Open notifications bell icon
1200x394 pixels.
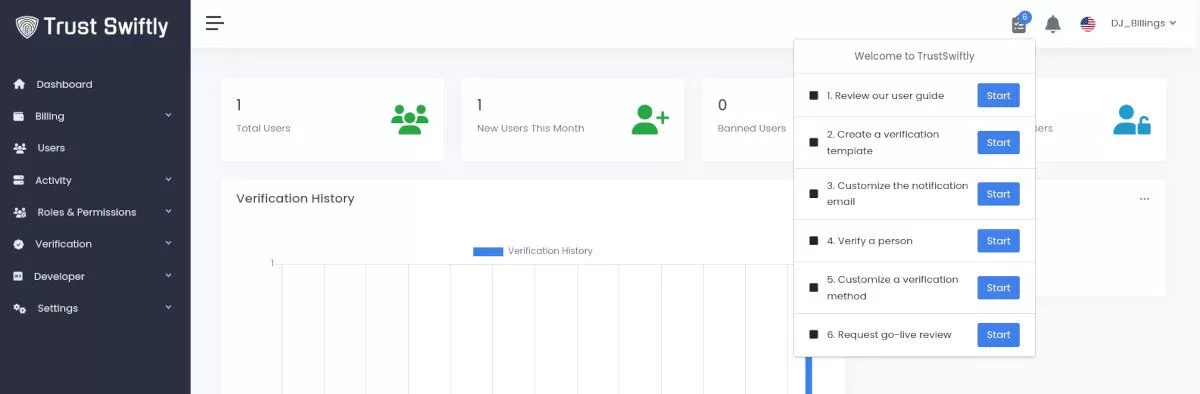pyautogui.click(x=1052, y=23)
